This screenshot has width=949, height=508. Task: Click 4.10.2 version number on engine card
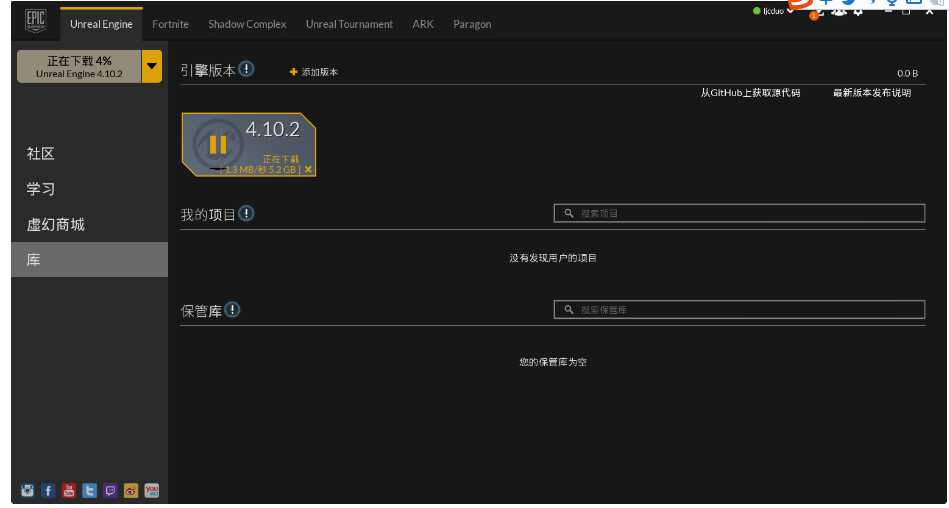pos(272,129)
